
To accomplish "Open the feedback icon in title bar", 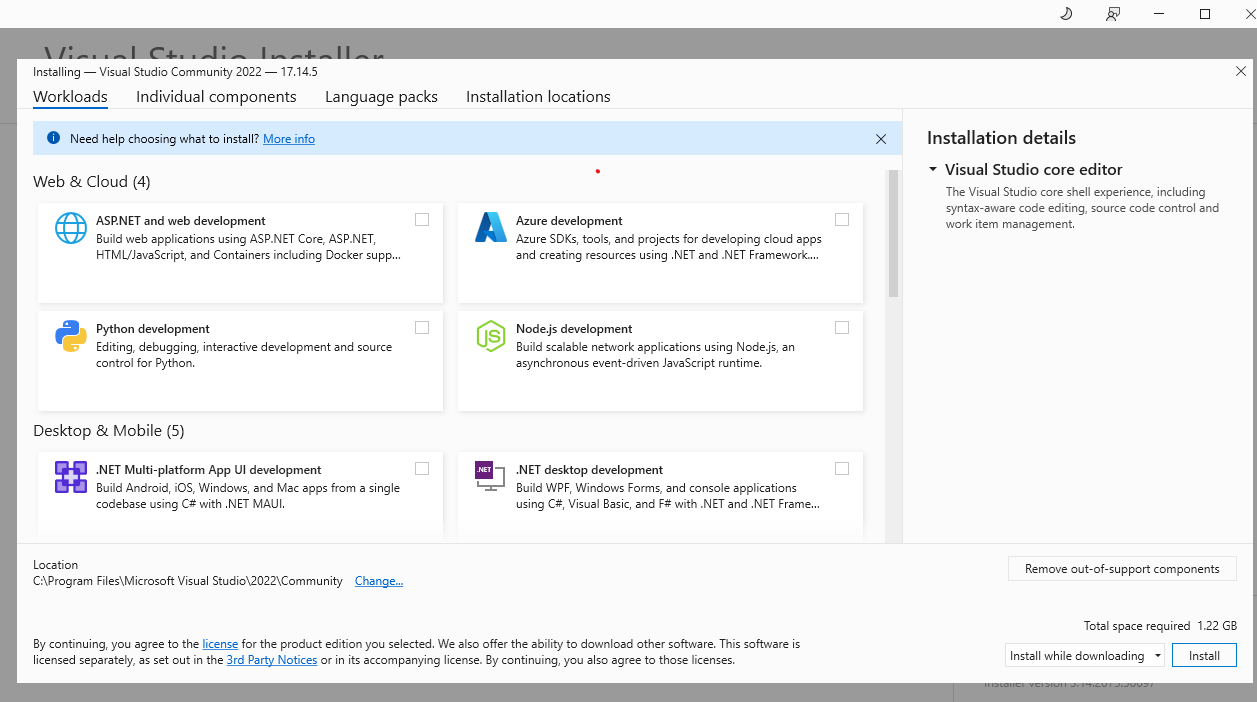I will tap(1113, 14).
